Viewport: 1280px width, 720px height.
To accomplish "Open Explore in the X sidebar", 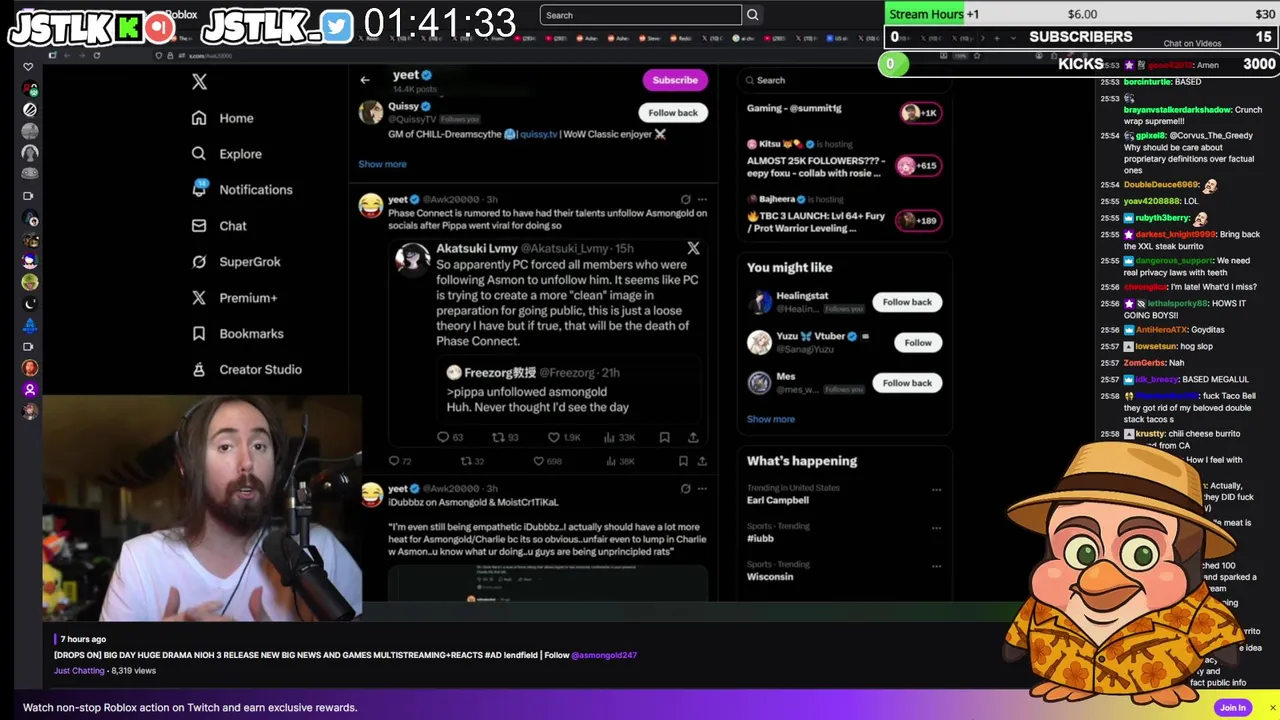I will 226,154.
